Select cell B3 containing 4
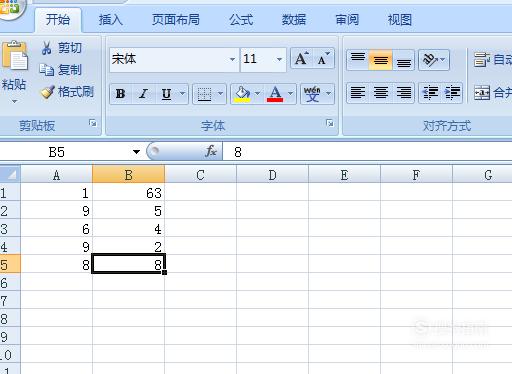 pyautogui.click(x=128, y=228)
